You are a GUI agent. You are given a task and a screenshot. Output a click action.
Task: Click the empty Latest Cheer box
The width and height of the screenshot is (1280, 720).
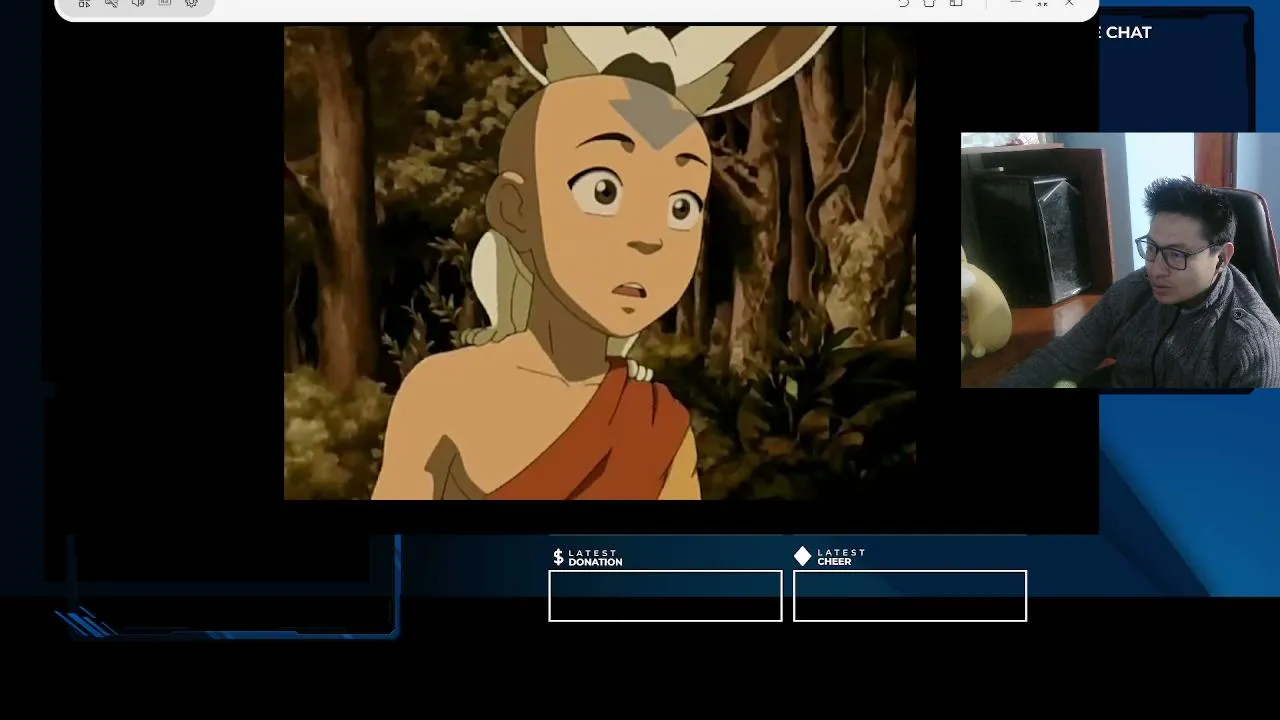(910, 596)
